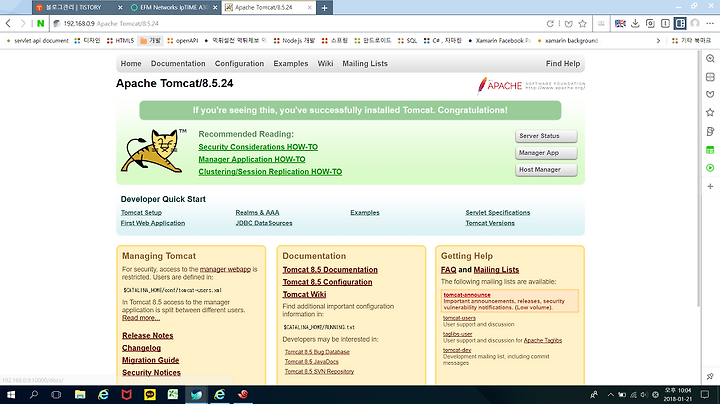Viewport: 720px width, 404px height.
Task: Expand hidden system tray icons arrow
Action: coord(610,395)
